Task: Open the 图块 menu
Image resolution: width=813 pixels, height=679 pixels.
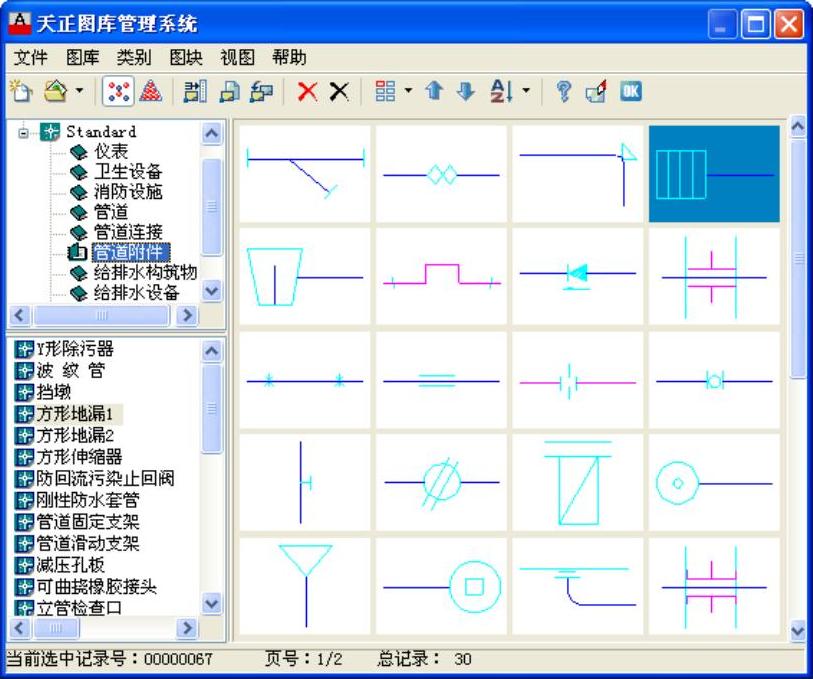Action: [x=186, y=57]
